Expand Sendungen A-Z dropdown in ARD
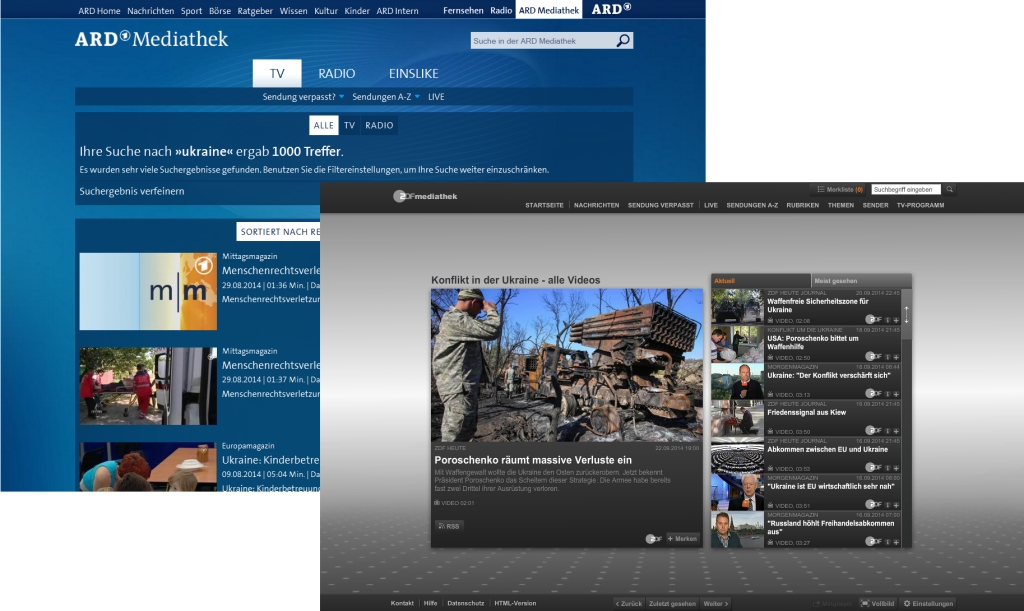Viewport: 1024px width, 611px height. point(386,97)
